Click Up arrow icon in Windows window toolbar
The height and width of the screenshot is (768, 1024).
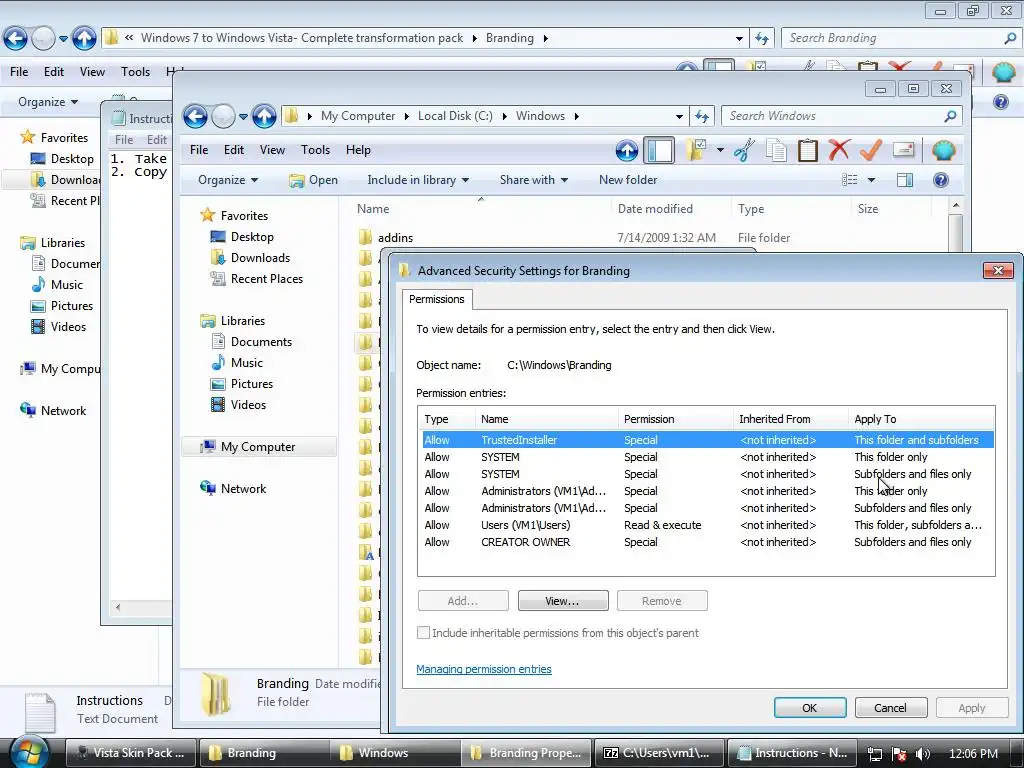(x=627, y=151)
